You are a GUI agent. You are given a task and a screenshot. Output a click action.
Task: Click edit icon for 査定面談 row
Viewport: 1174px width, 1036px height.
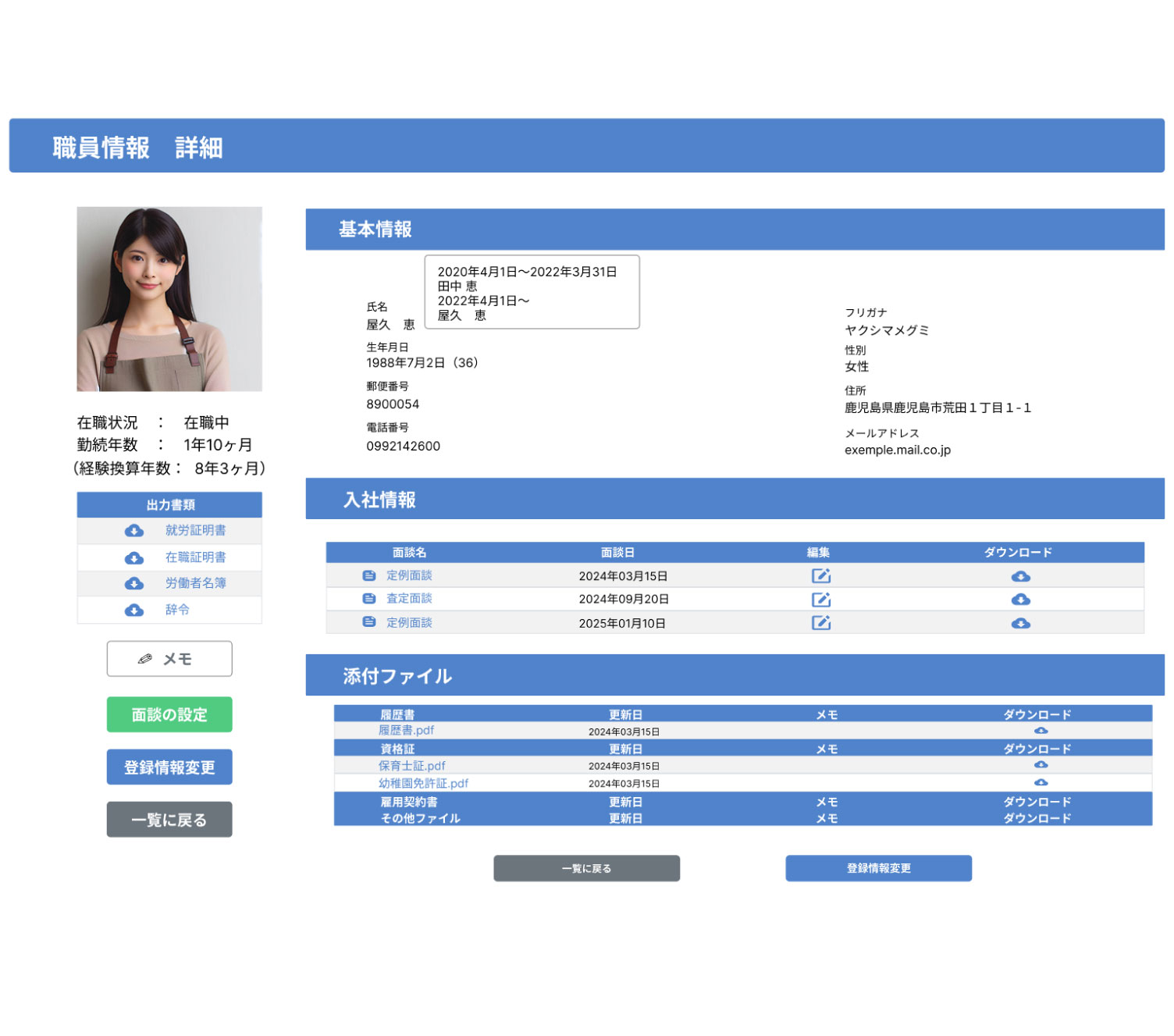click(820, 600)
